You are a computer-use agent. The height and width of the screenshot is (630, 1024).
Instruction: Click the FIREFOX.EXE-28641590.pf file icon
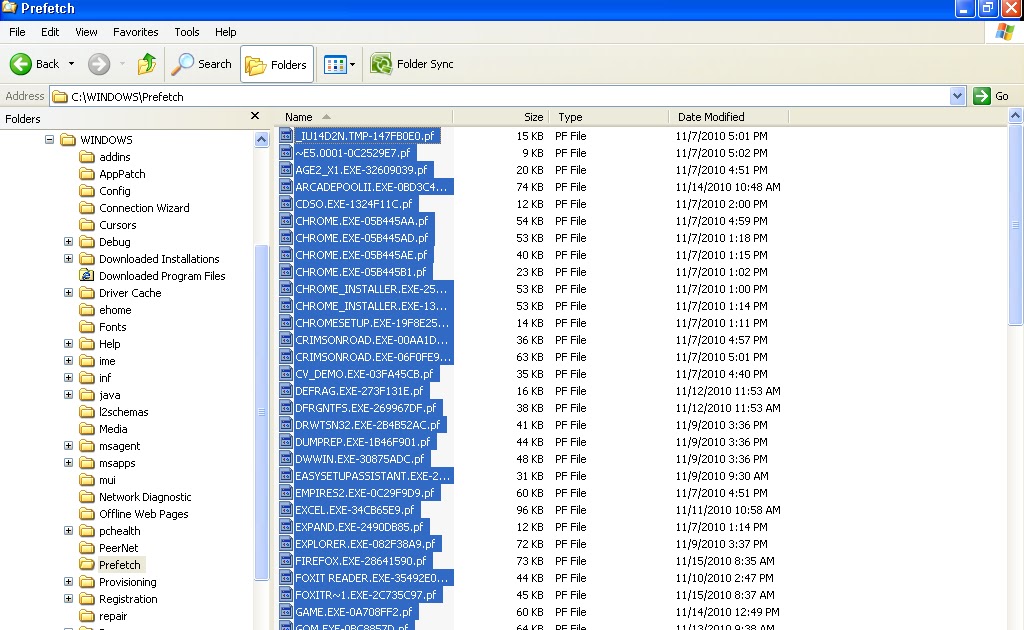(285, 560)
